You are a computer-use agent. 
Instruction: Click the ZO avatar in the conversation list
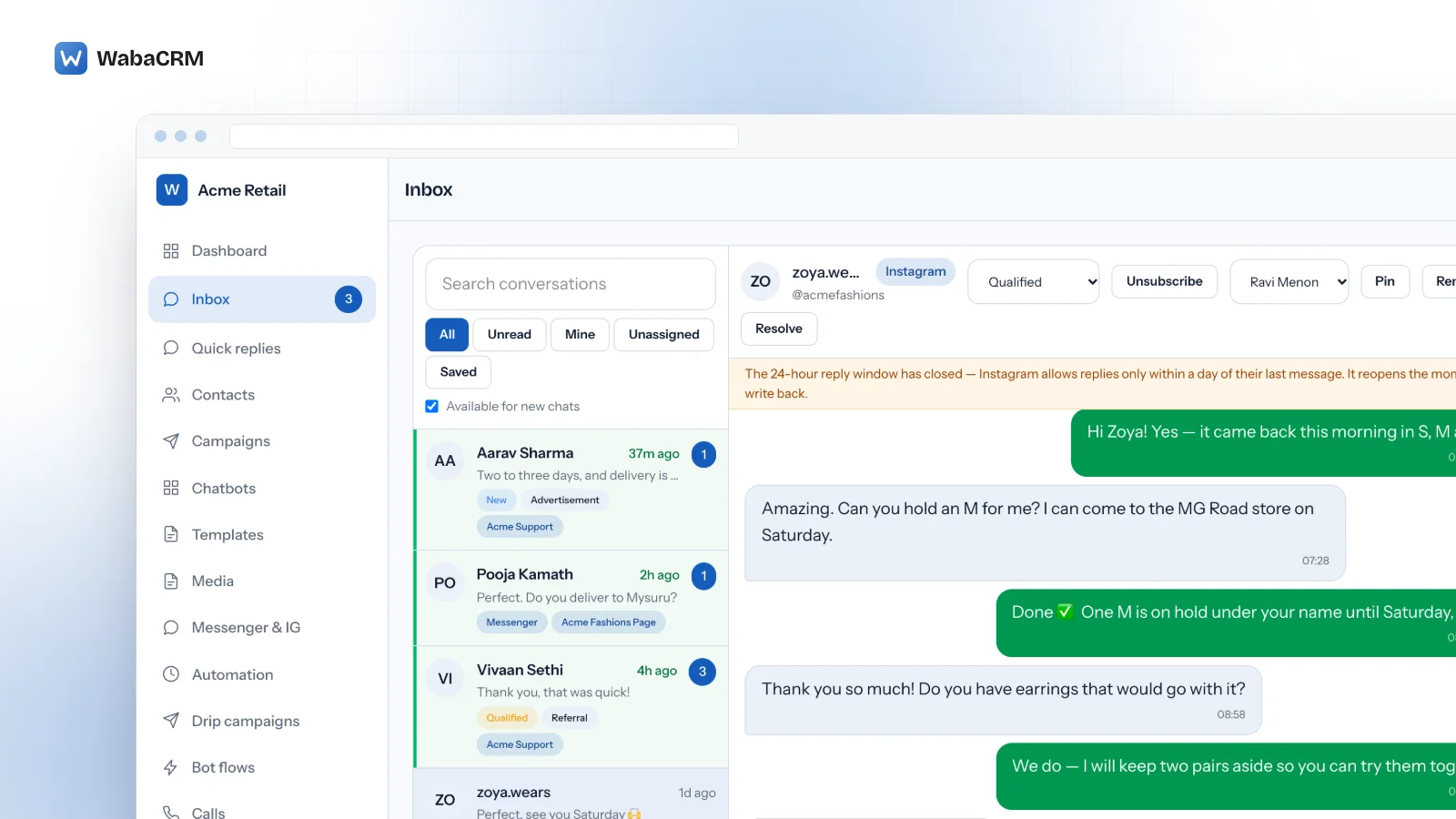tap(445, 800)
